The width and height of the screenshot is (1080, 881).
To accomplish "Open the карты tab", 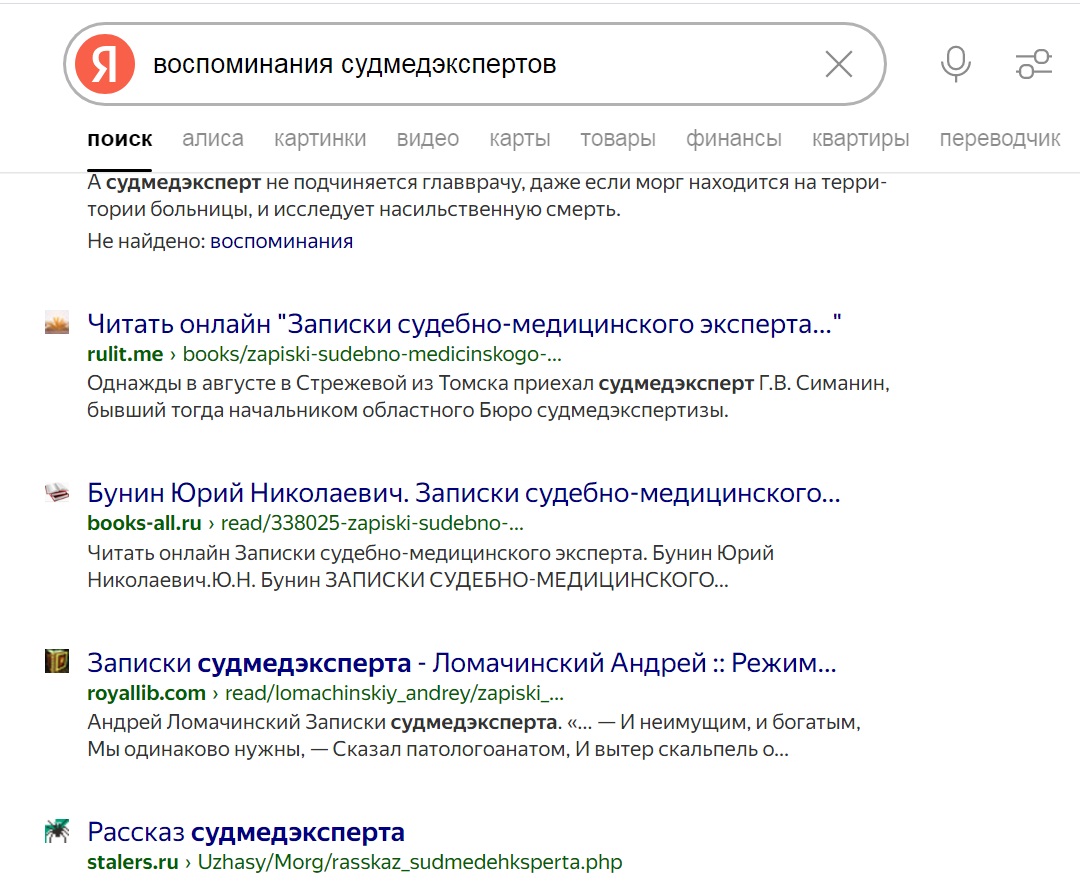I will click(520, 138).
